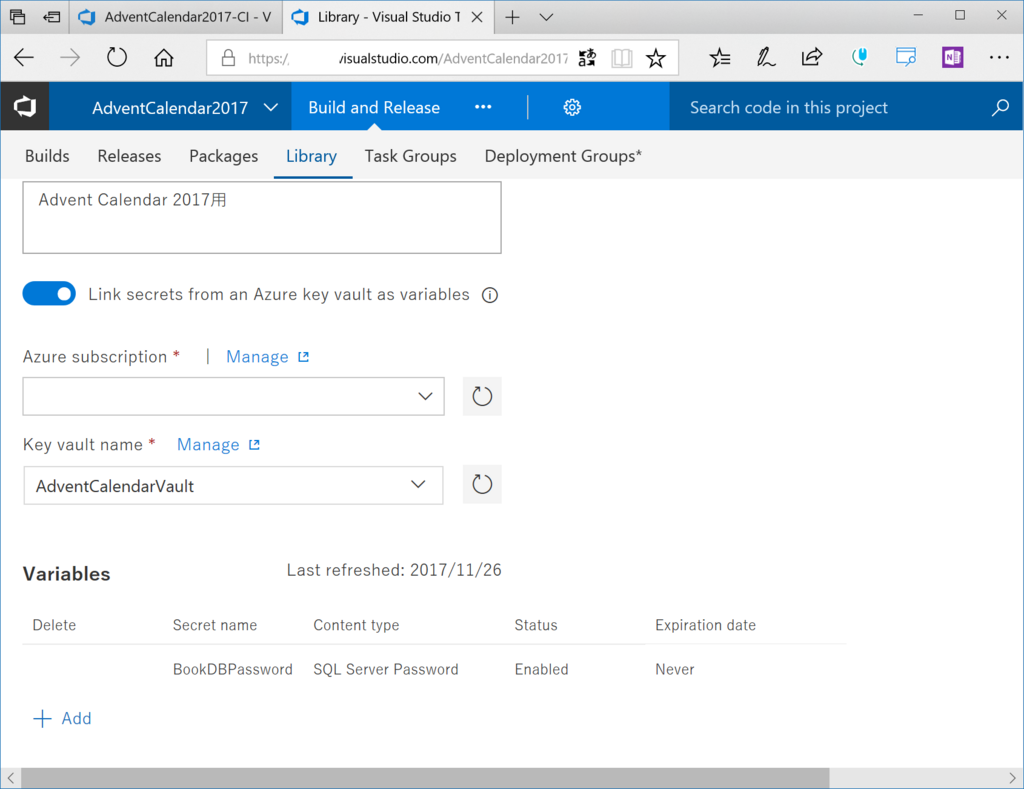
Task: Switch to the Releases tab
Action: coord(129,156)
